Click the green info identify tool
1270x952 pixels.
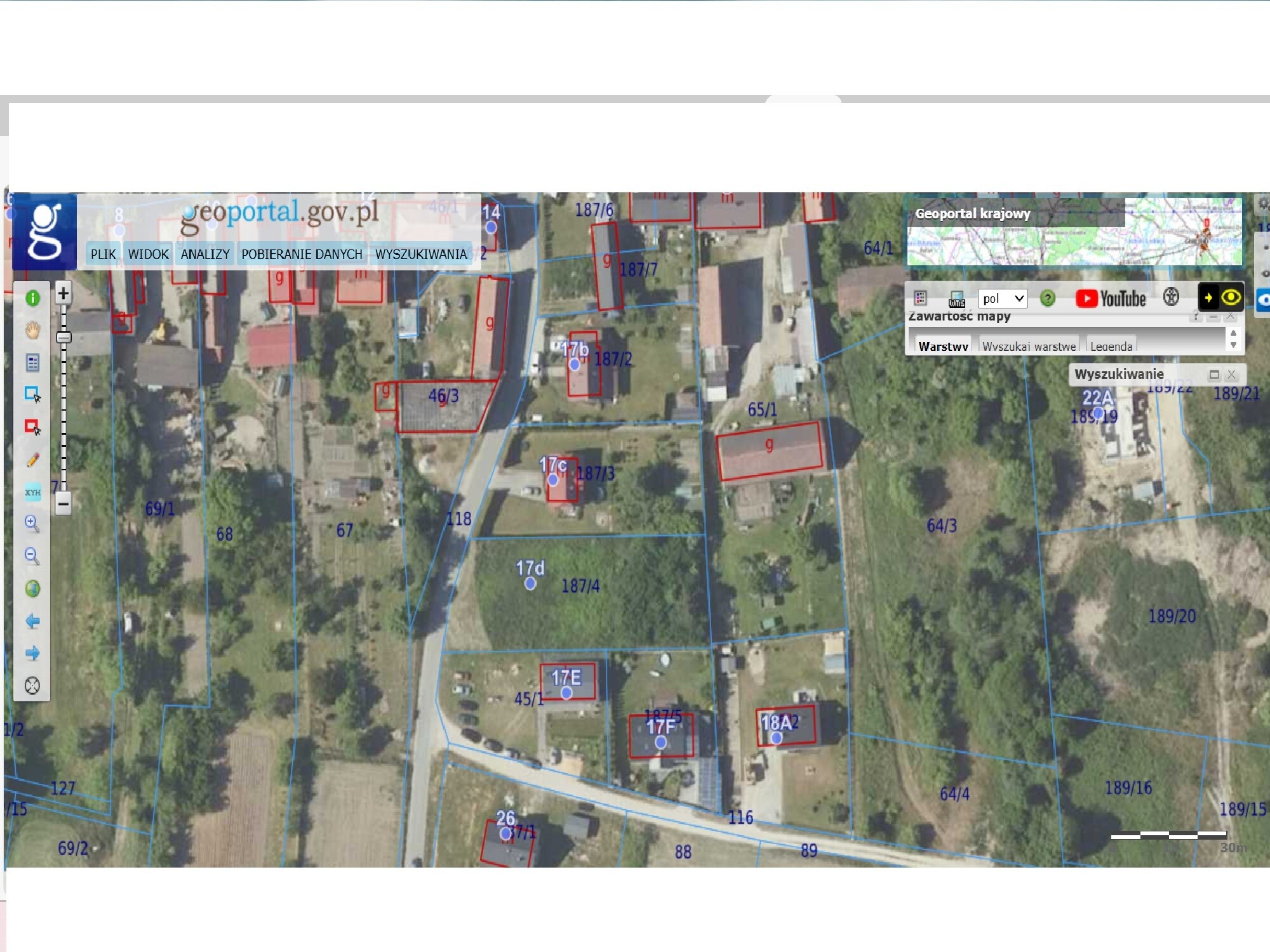tap(32, 298)
